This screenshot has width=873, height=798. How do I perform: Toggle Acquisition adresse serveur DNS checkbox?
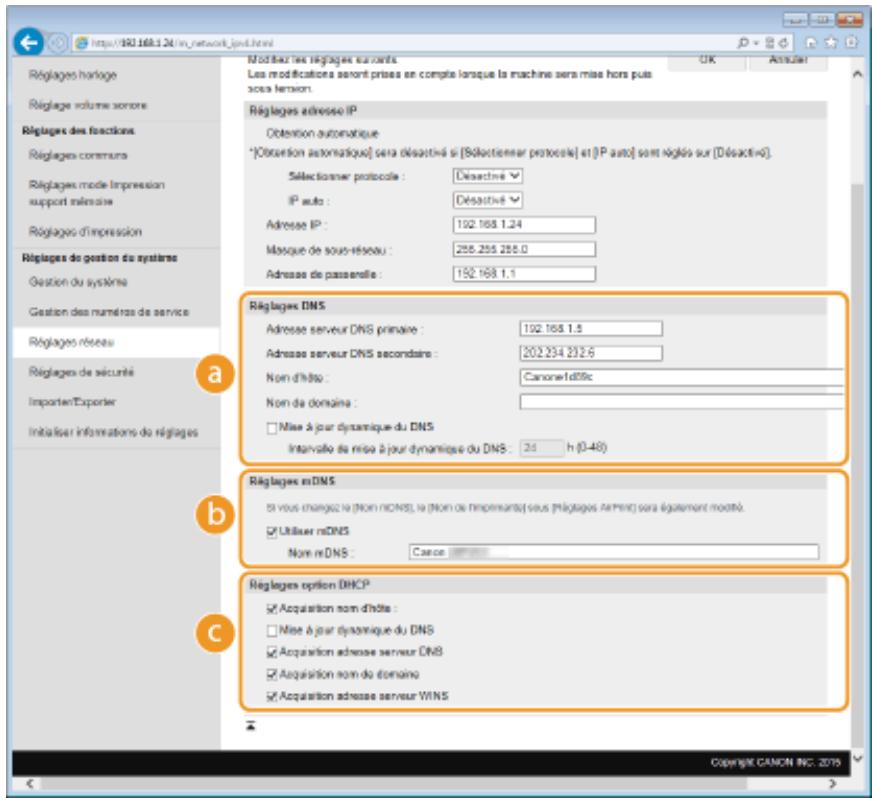(x=272, y=652)
